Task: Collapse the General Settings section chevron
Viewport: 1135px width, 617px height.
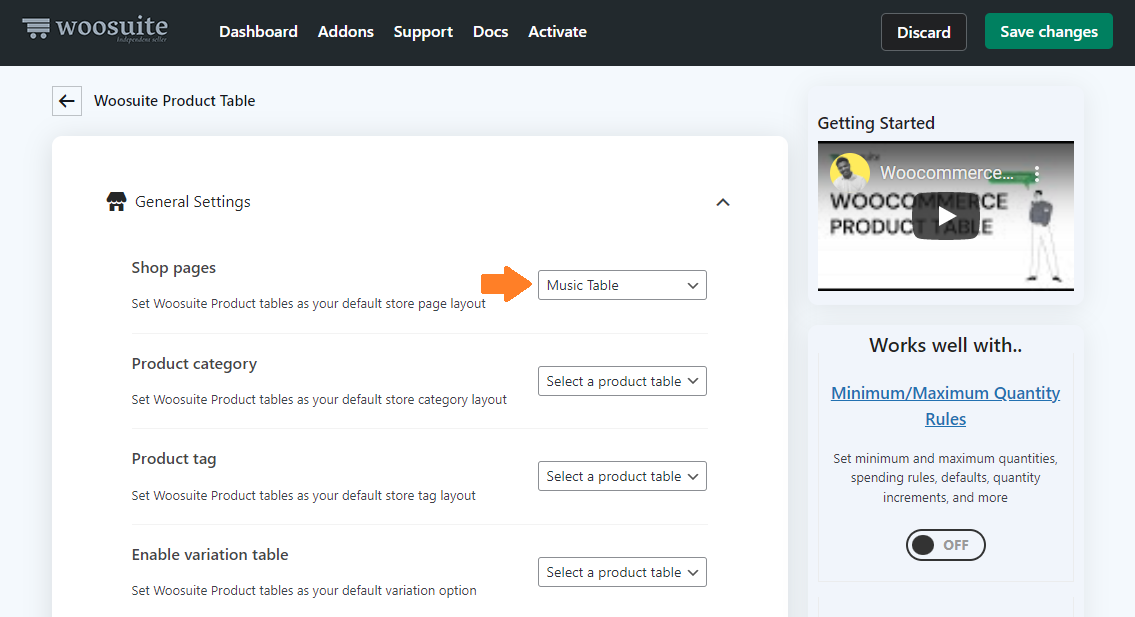Action: coord(722,202)
